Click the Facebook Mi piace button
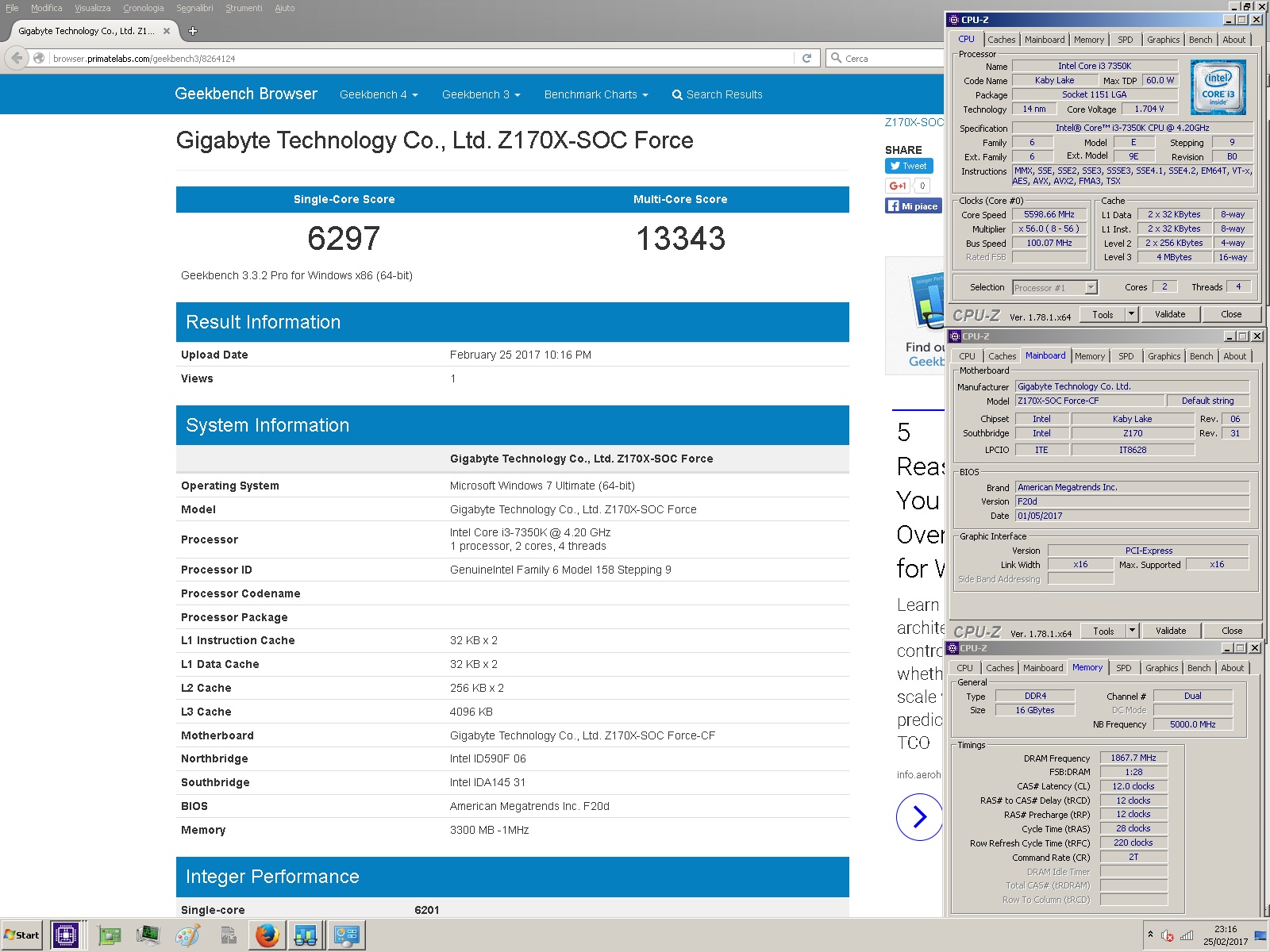 point(914,205)
